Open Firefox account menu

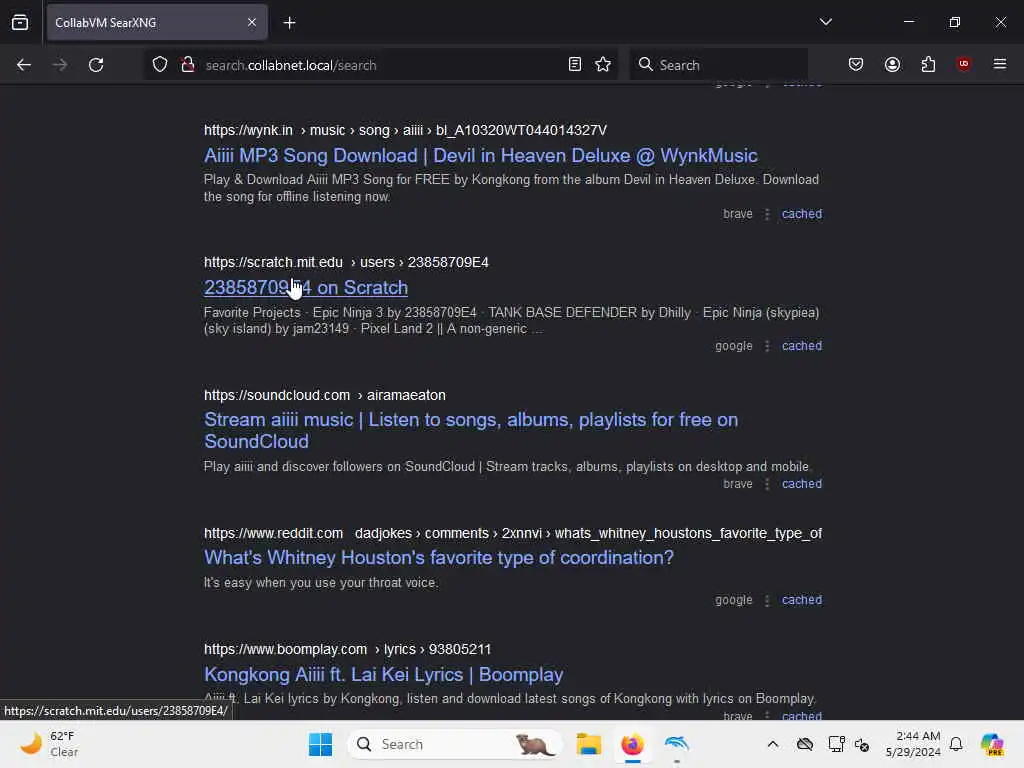point(892,65)
